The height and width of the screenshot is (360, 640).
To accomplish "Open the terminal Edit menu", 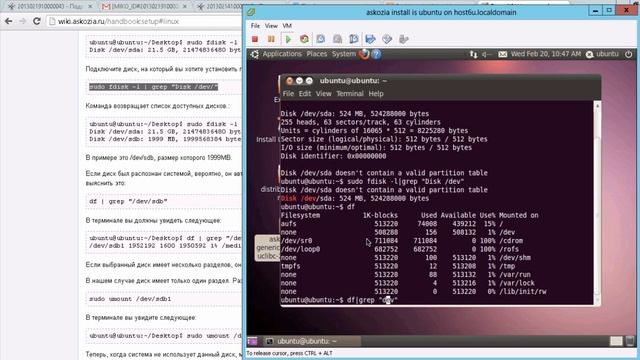I will pyautogui.click(x=304, y=93).
